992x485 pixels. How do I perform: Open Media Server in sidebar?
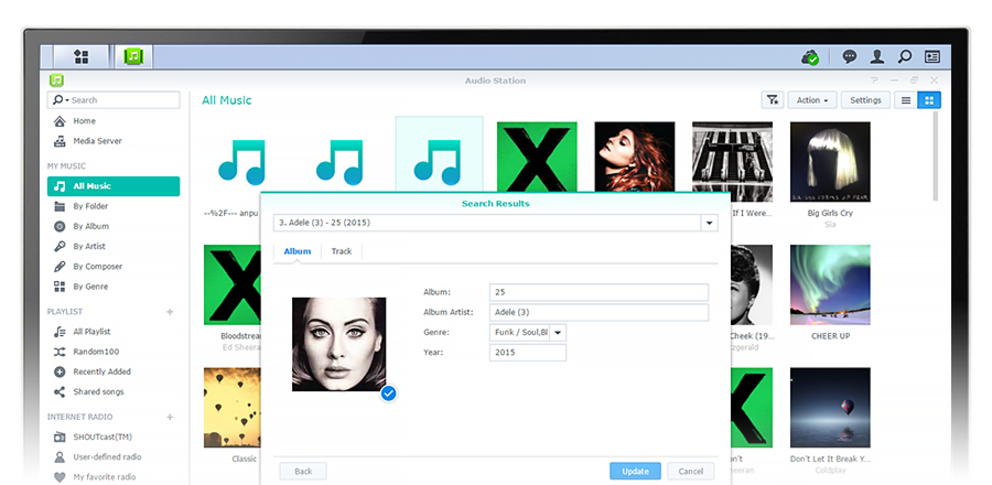(113, 141)
